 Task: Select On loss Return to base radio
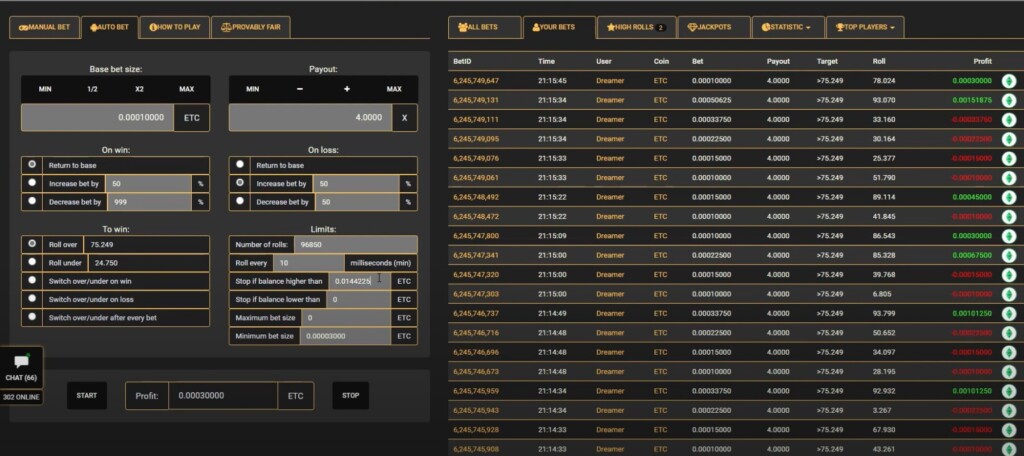tap(240, 165)
